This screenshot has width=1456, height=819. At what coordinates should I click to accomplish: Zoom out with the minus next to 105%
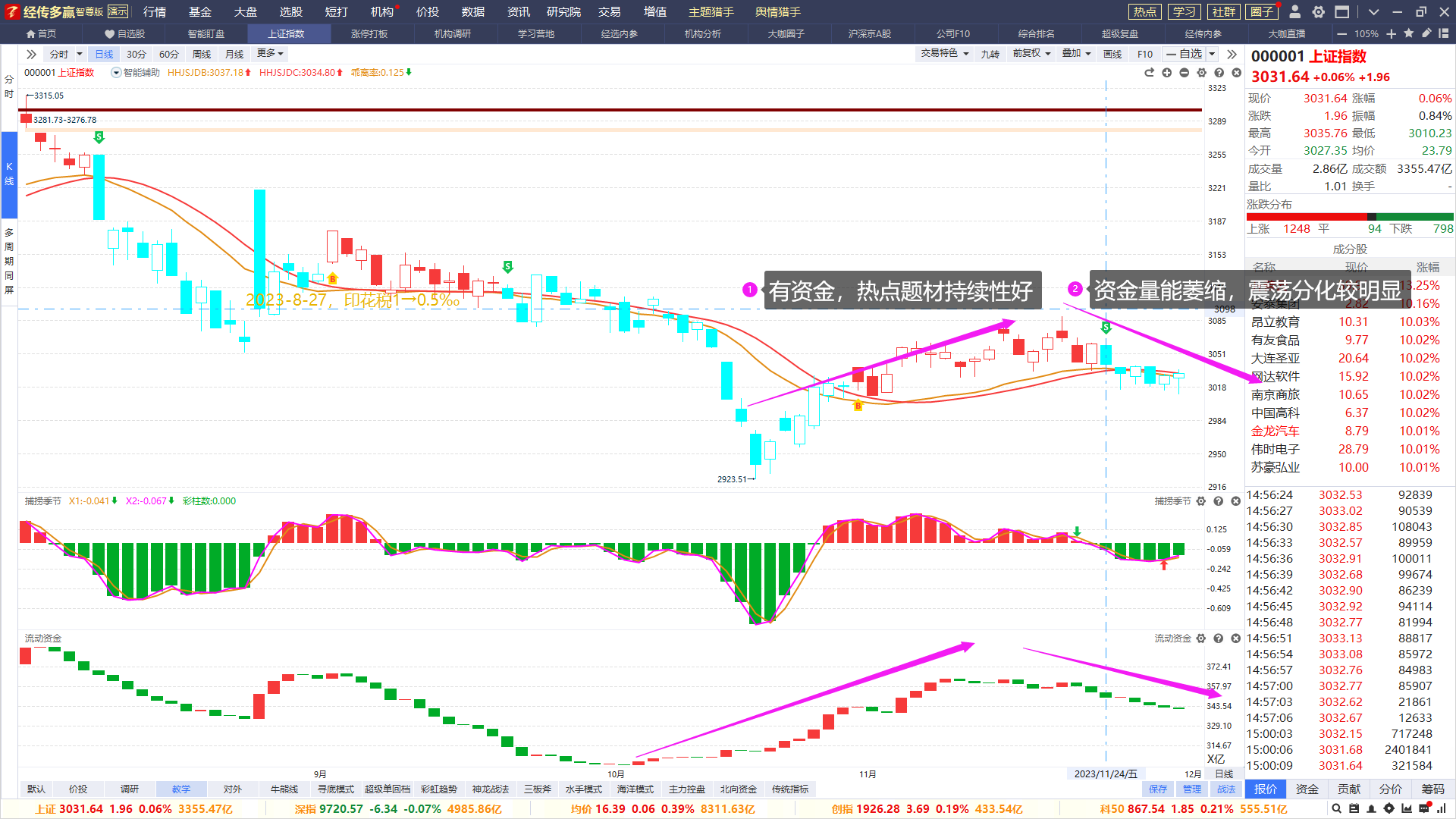(x=1342, y=33)
